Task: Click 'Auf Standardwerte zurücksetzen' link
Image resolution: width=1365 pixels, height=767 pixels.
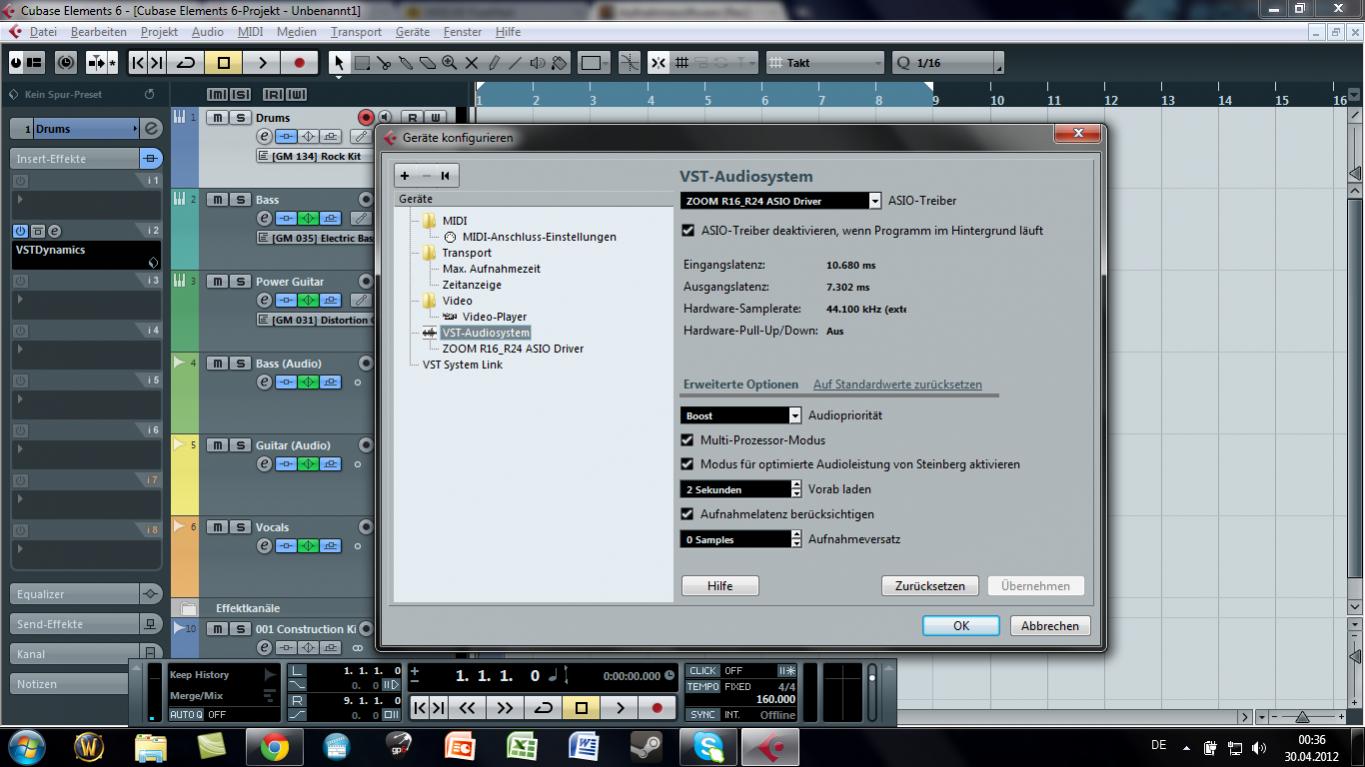Action: tap(897, 385)
